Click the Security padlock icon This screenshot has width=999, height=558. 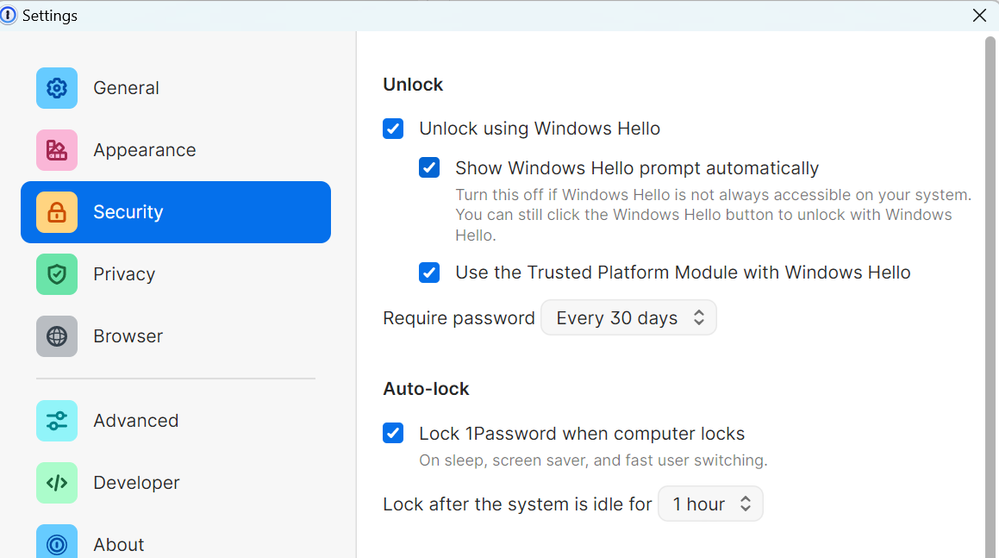coord(57,212)
